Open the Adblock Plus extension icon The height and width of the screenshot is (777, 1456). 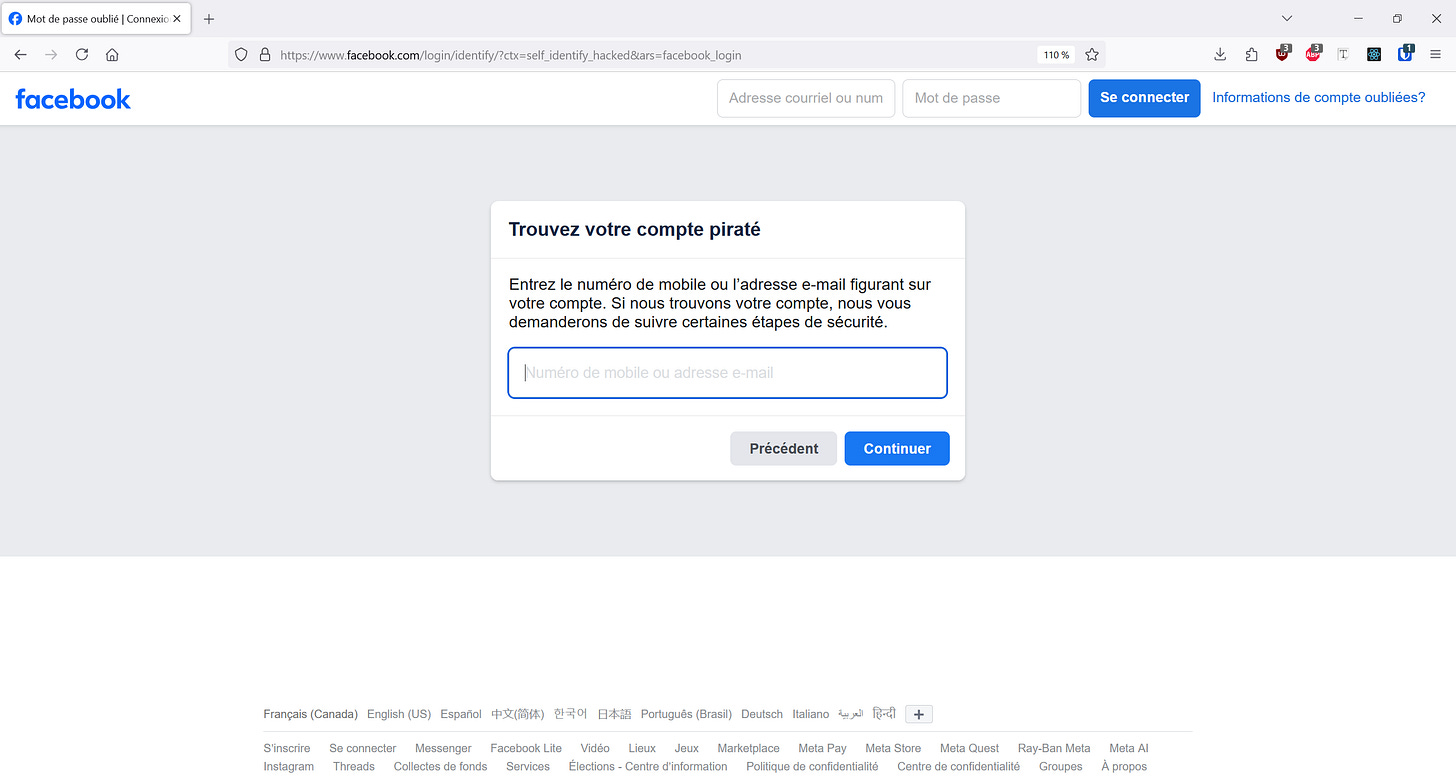(1313, 55)
